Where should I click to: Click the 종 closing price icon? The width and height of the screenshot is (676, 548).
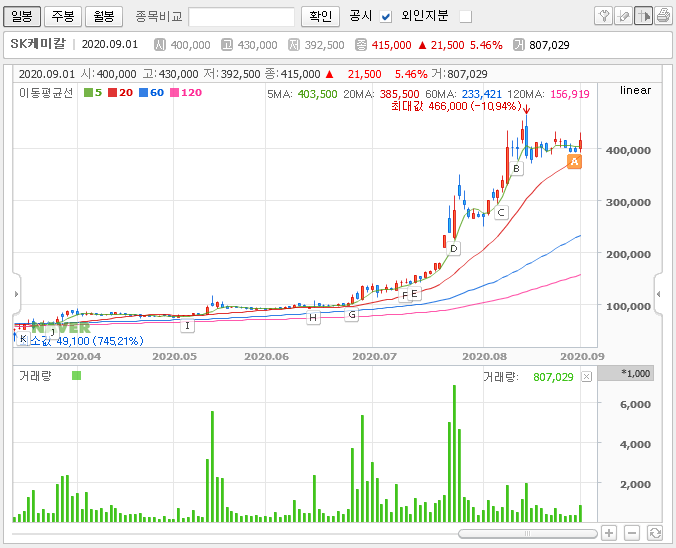(x=361, y=45)
